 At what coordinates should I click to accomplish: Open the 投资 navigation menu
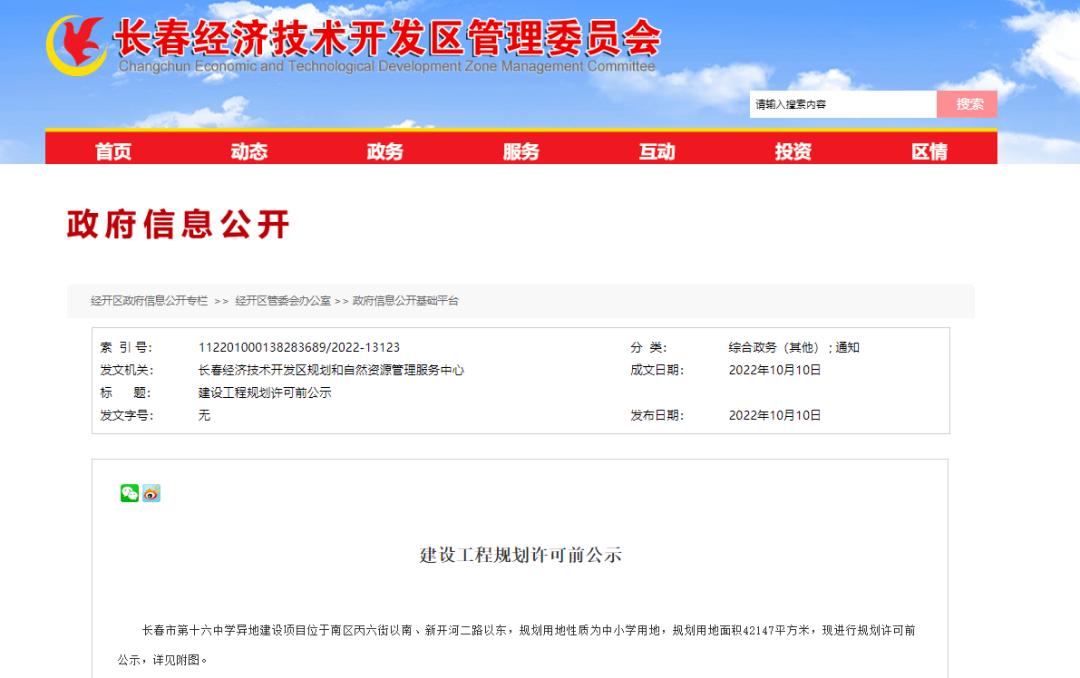795,150
